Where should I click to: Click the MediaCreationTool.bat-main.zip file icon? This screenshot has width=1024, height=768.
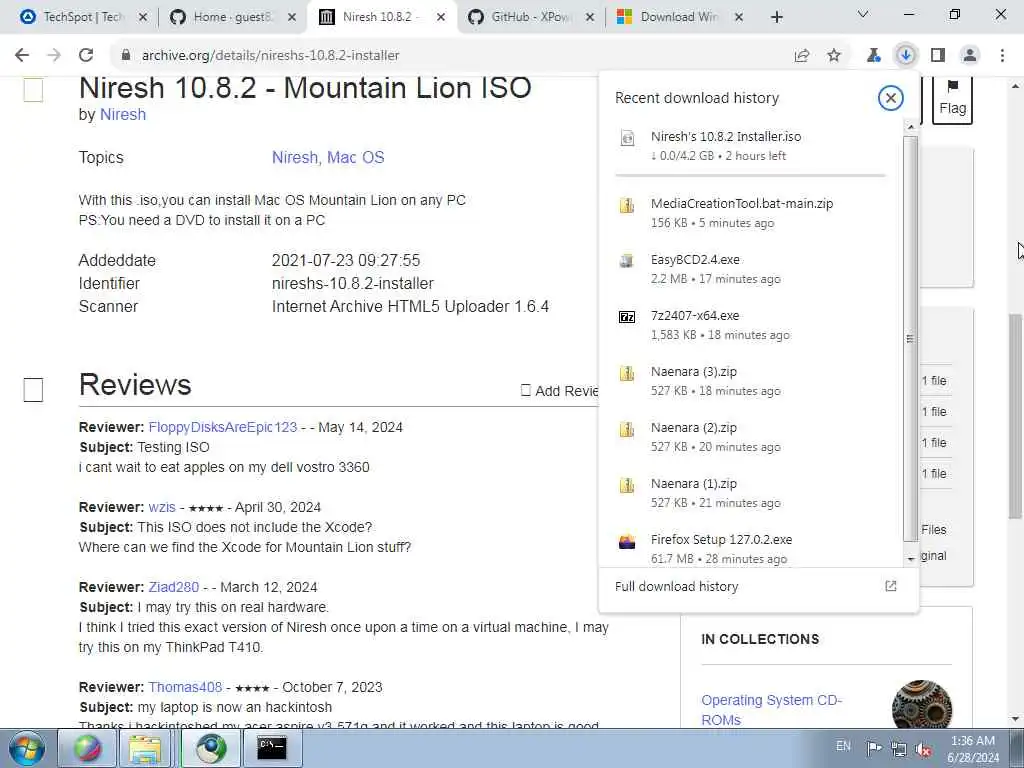click(x=627, y=206)
